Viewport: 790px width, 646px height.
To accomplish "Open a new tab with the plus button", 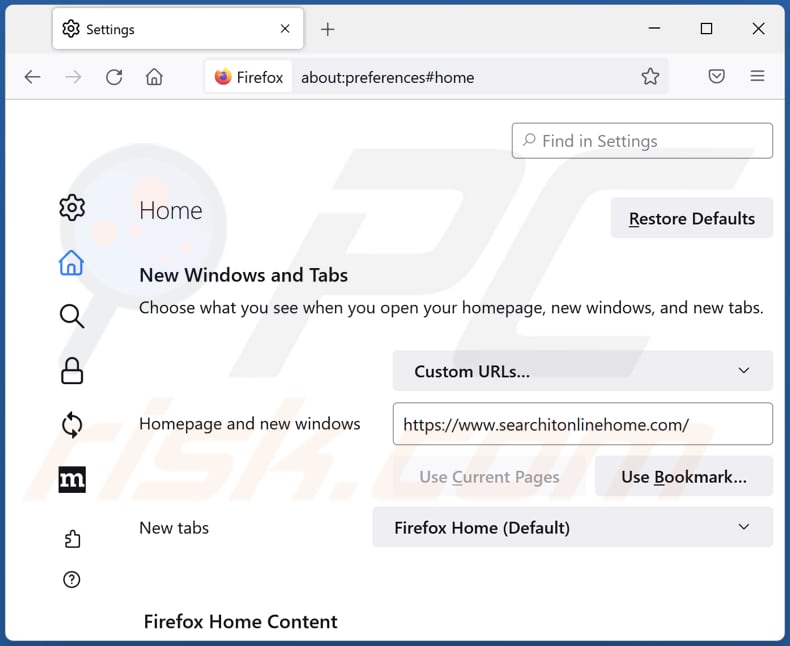I will point(327,29).
